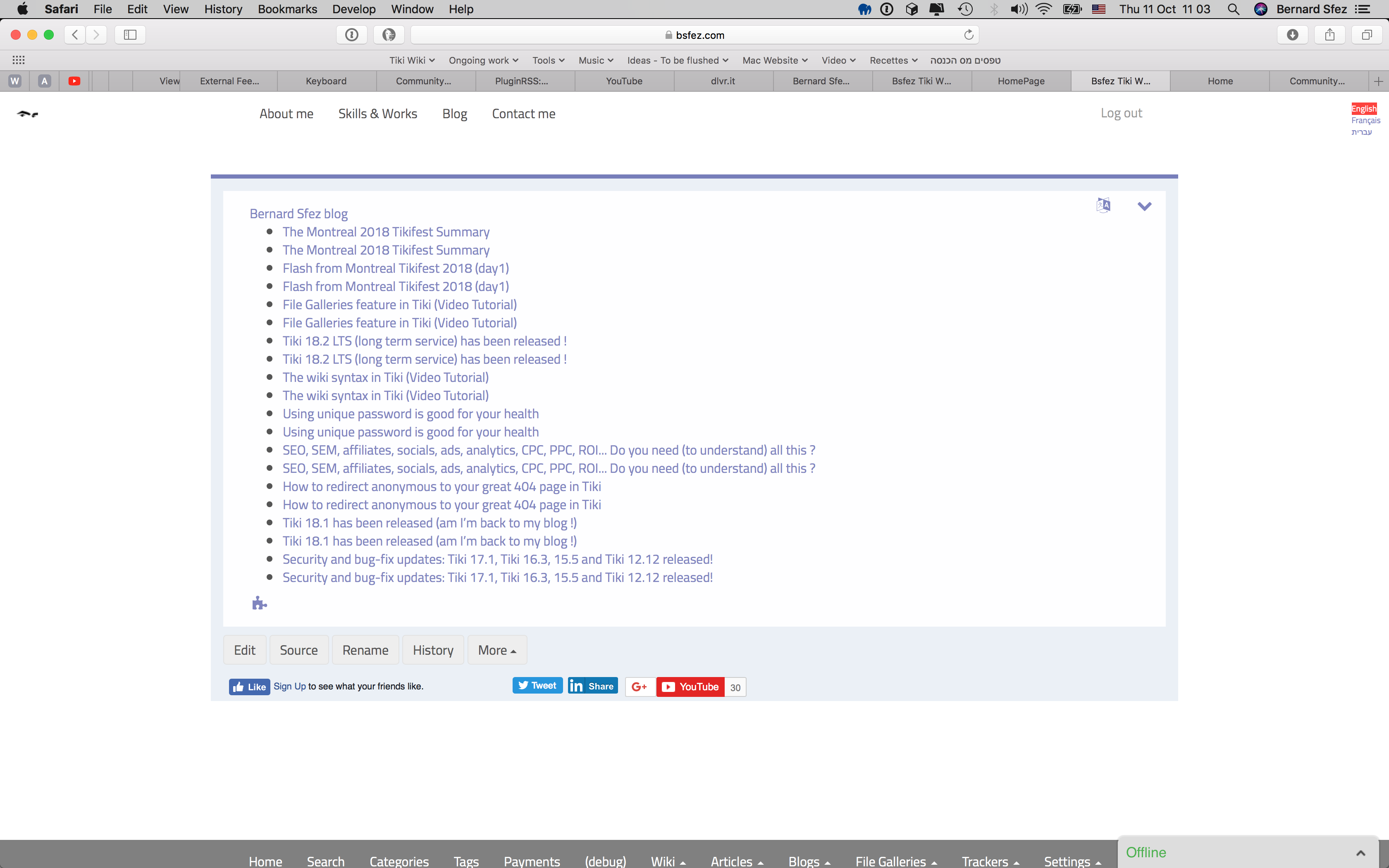The height and width of the screenshot is (868, 1389).
Task: Show Safari downloads
Action: (1293, 35)
